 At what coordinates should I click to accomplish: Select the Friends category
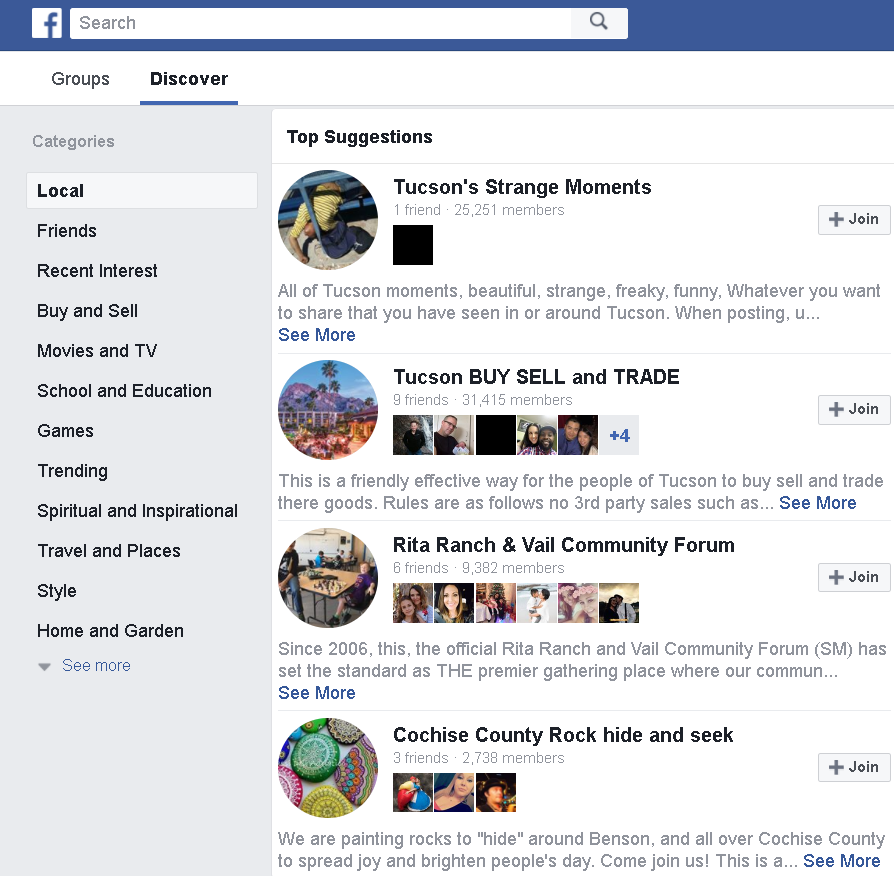(66, 230)
